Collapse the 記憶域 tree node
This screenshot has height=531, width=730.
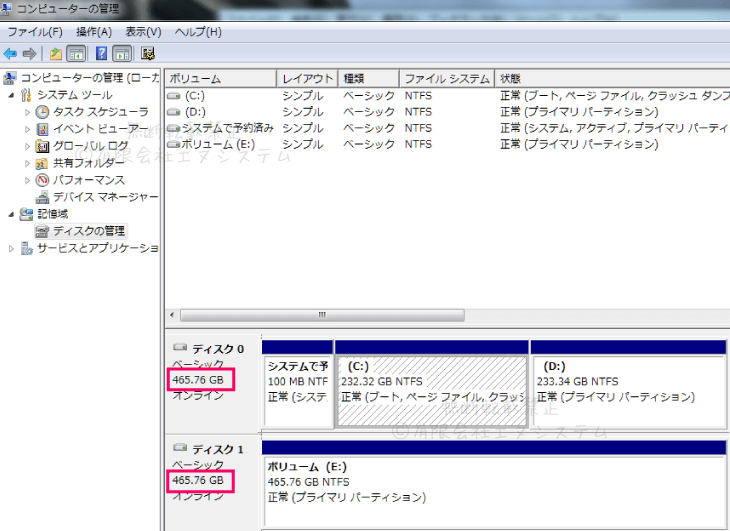(11, 215)
